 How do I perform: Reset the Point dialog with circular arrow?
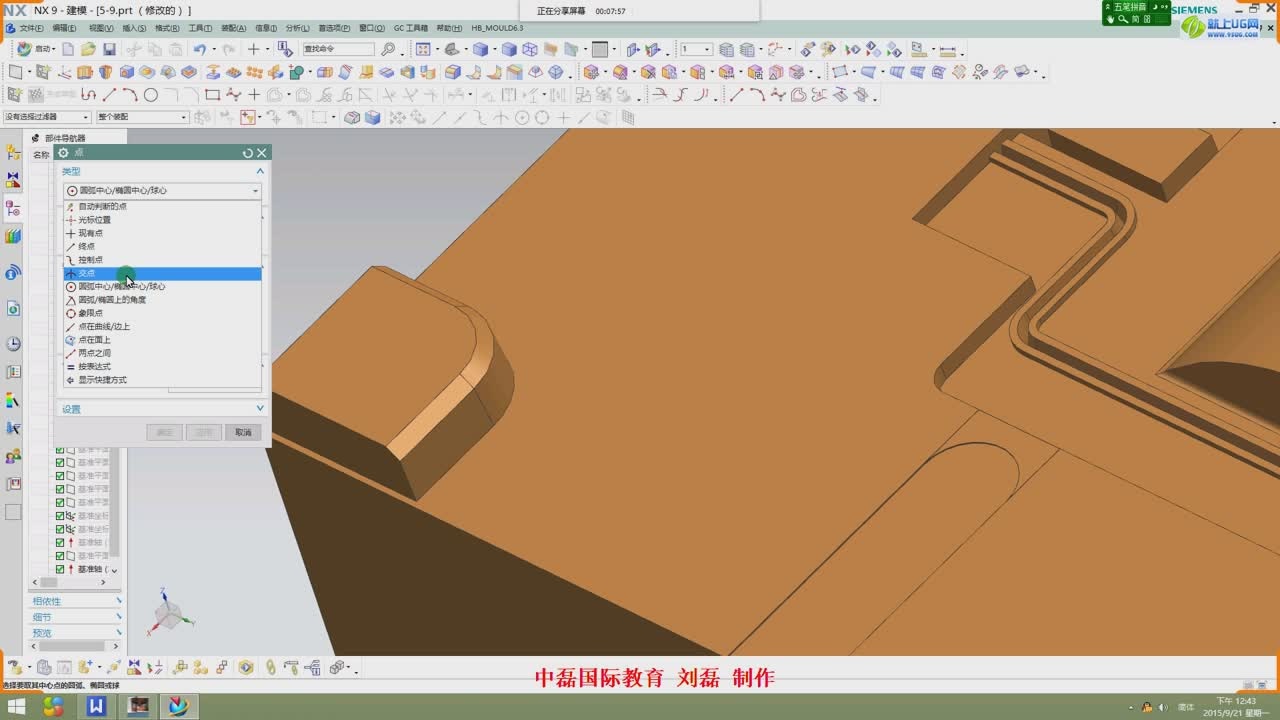click(248, 153)
